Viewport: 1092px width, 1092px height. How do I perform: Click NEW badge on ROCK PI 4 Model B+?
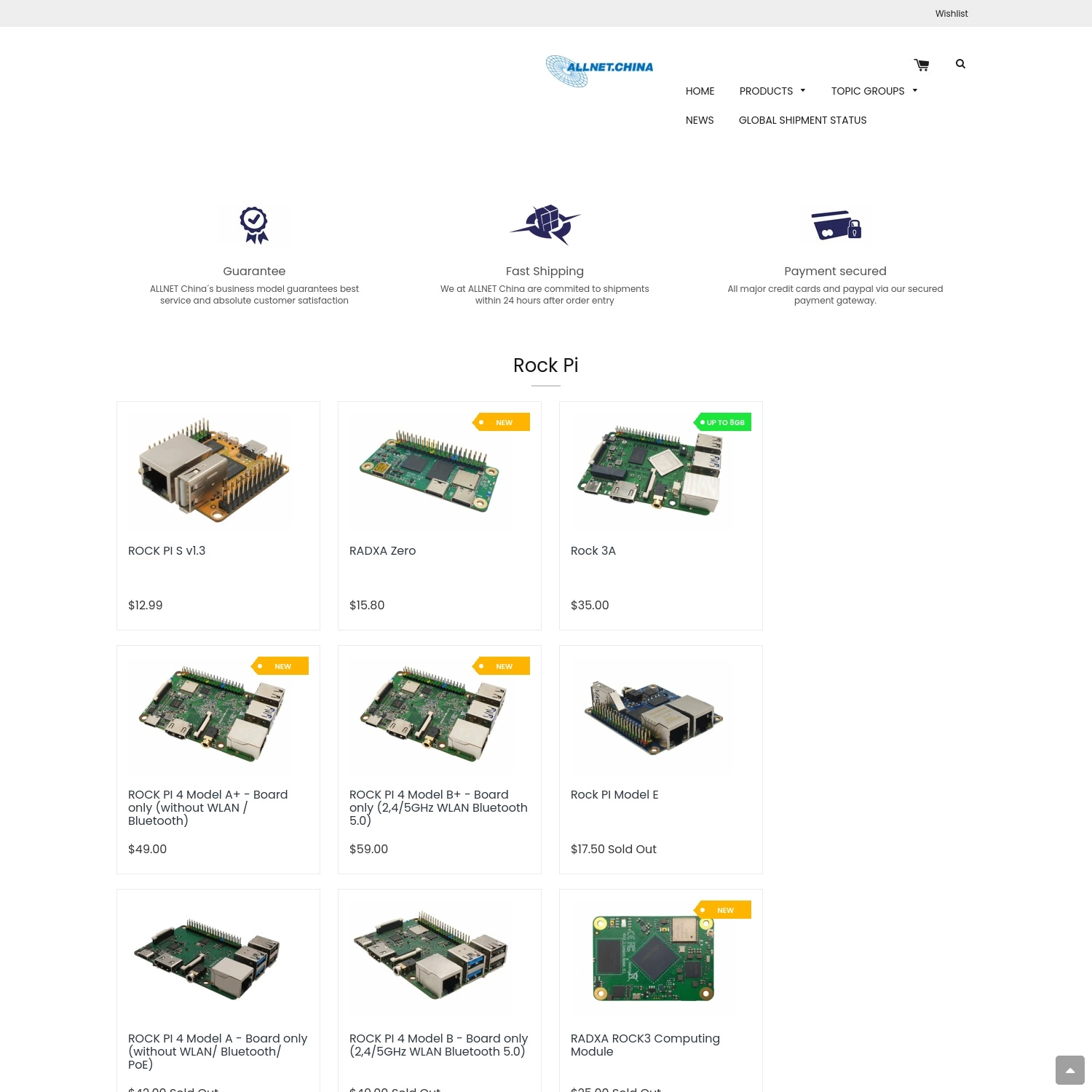[x=502, y=666]
